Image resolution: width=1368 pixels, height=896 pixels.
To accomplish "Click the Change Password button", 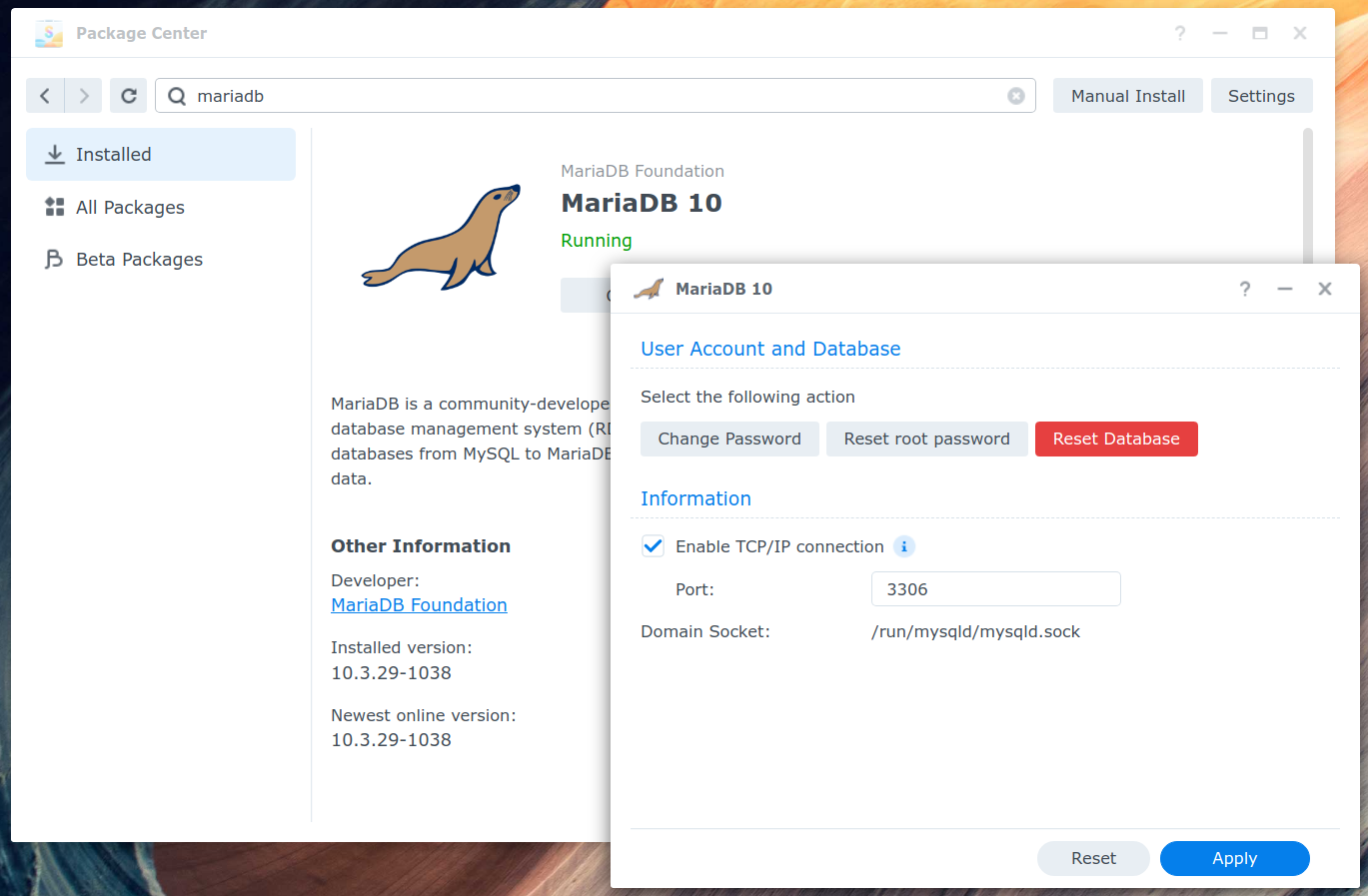I will pyautogui.click(x=729, y=439).
